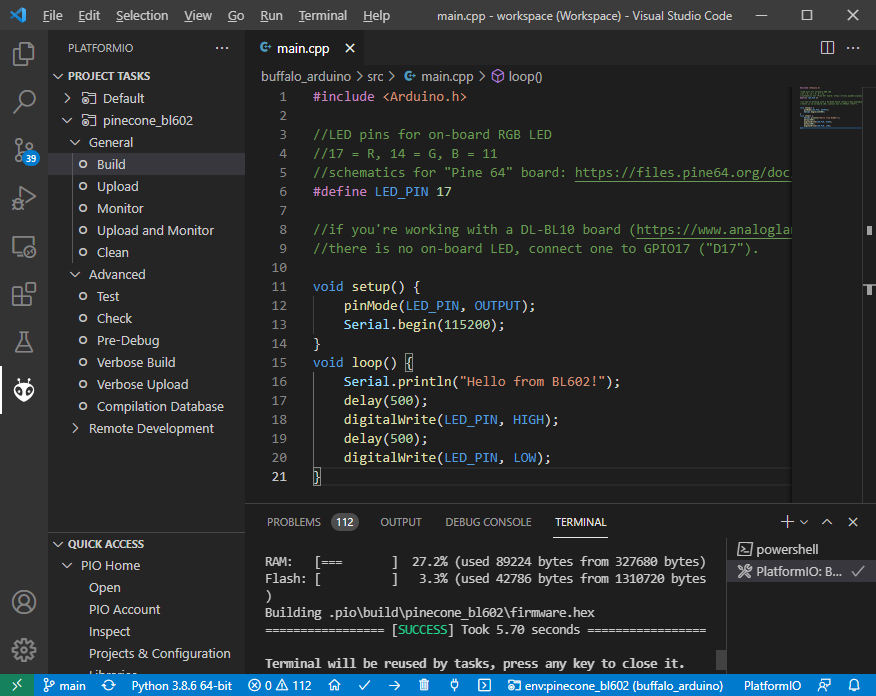Open the Explorer view in the activity bar
The width and height of the screenshot is (876, 696).
point(23,54)
